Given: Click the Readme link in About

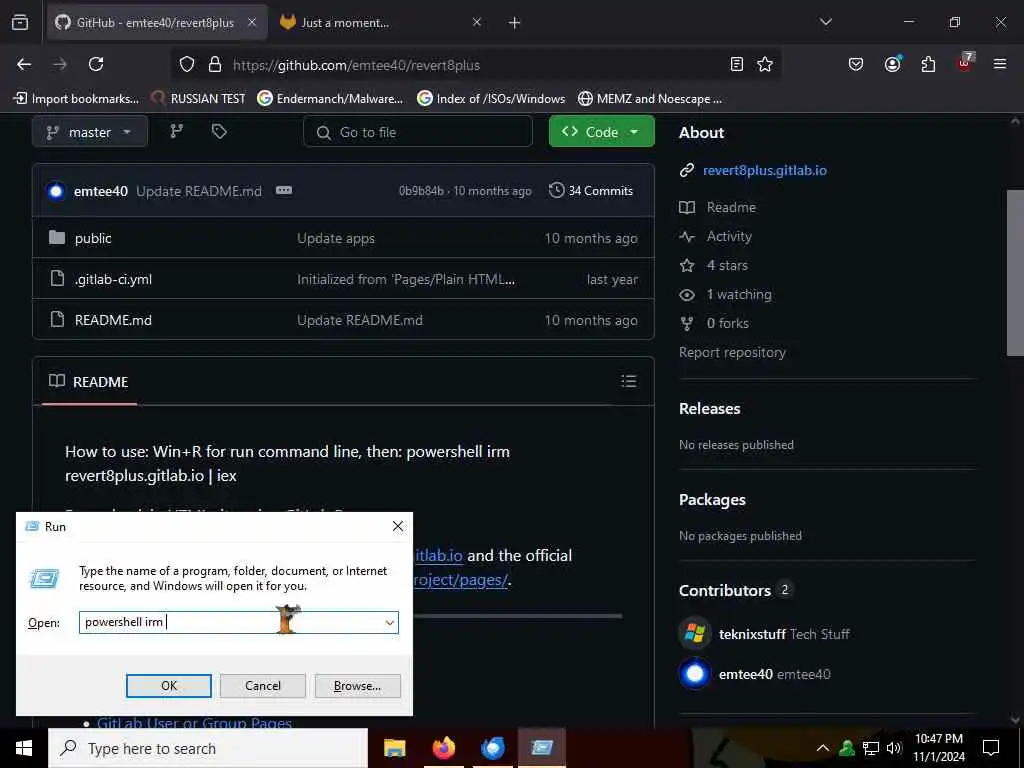Looking at the screenshot, I should [731, 207].
